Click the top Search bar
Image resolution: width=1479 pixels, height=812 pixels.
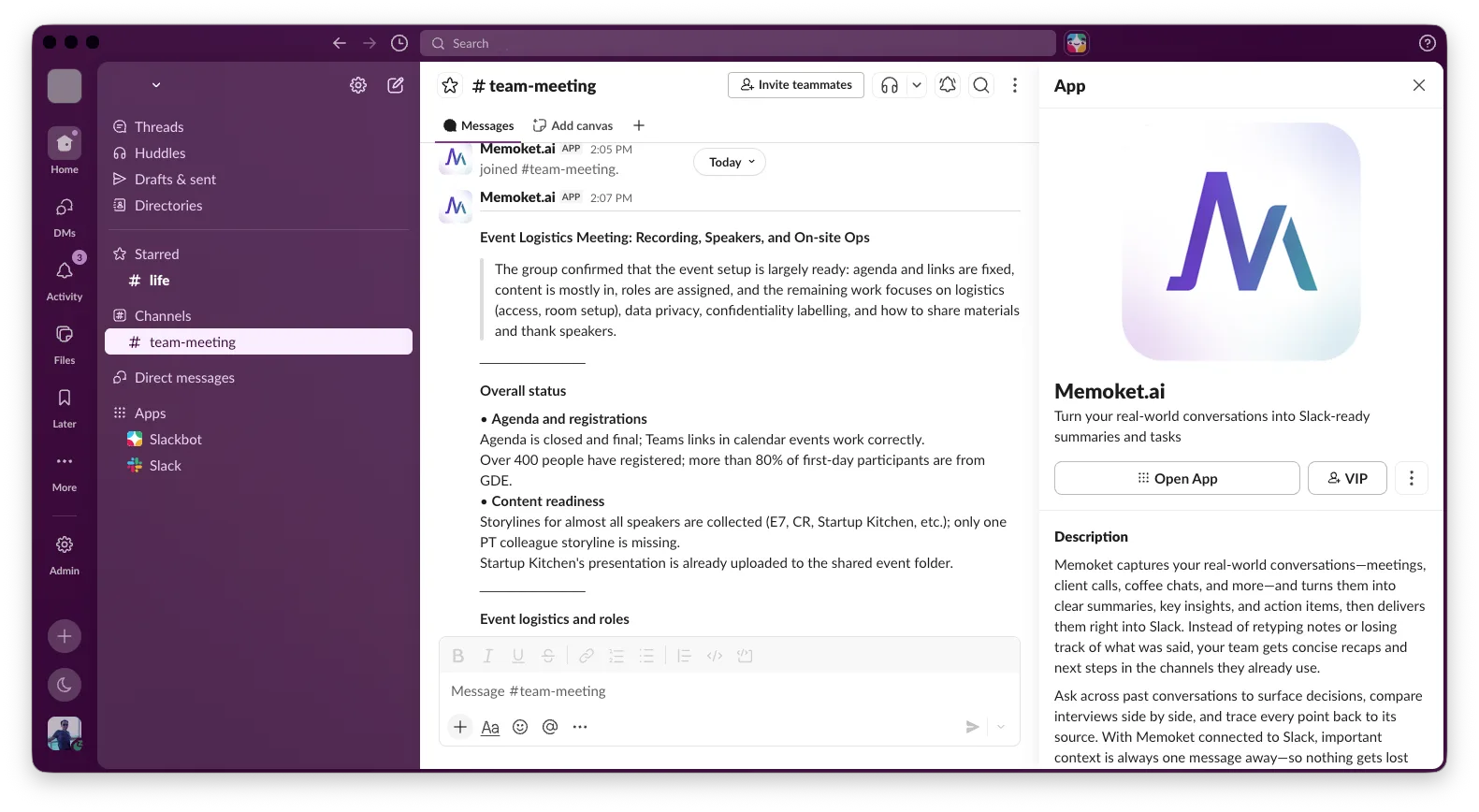(738, 43)
